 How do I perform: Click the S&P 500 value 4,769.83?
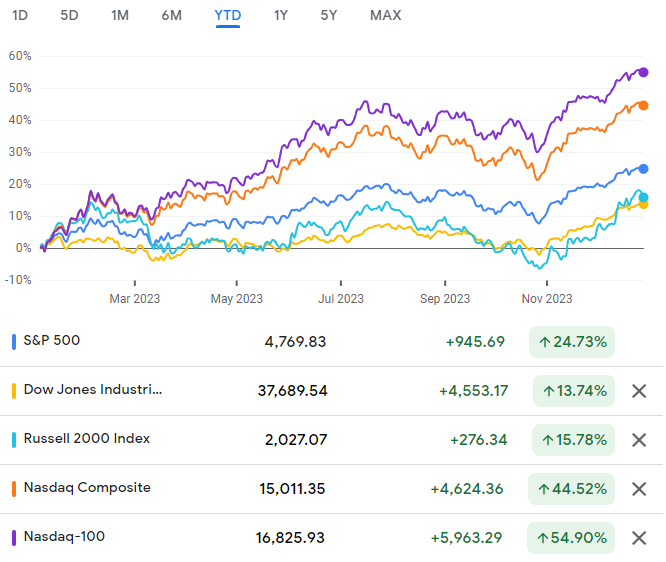coord(295,342)
